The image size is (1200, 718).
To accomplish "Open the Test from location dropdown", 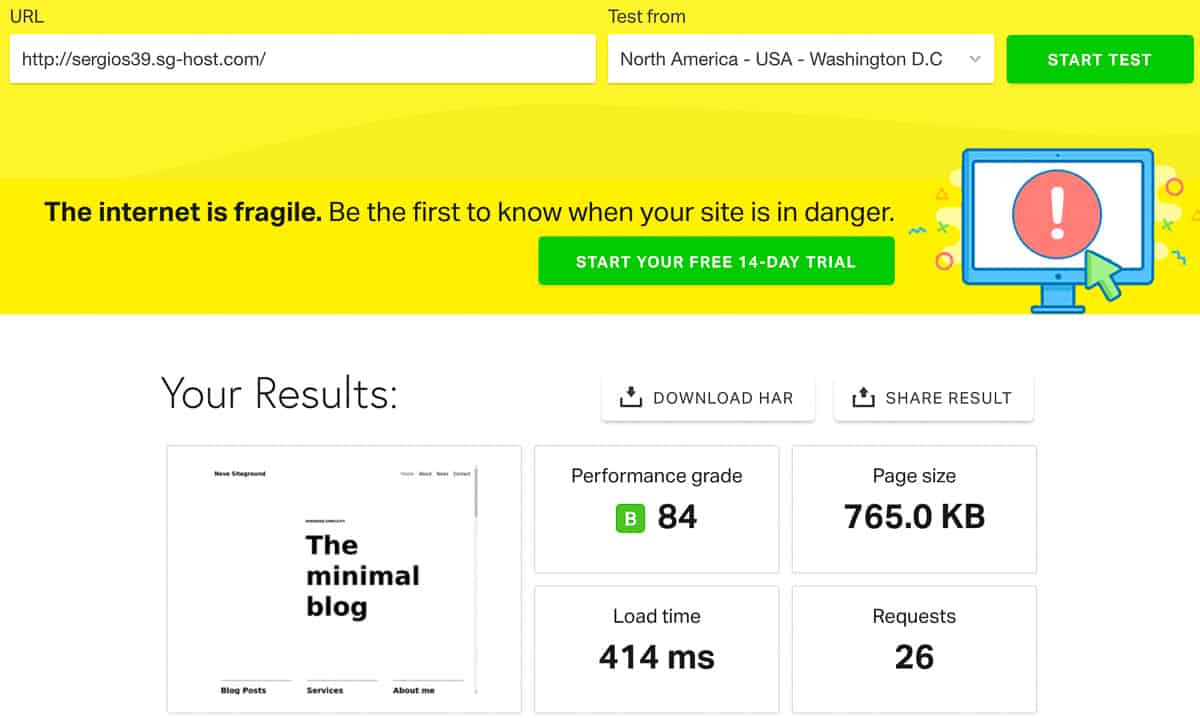I will [x=790, y=59].
